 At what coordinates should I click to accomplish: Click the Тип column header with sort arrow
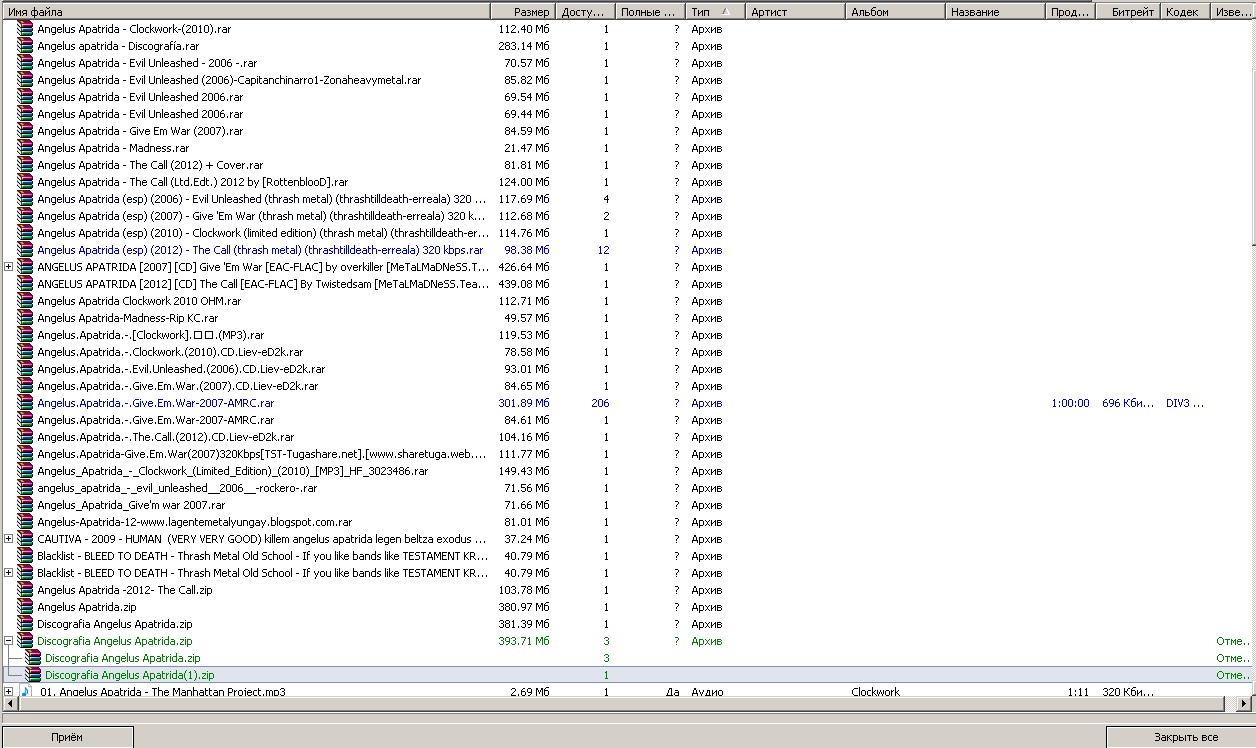[x=714, y=12]
